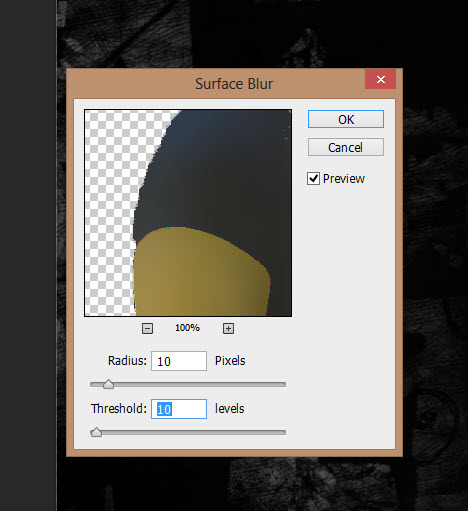468x511 pixels.
Task: Confirm the blur with OK
Action: [x=346, y=119]
